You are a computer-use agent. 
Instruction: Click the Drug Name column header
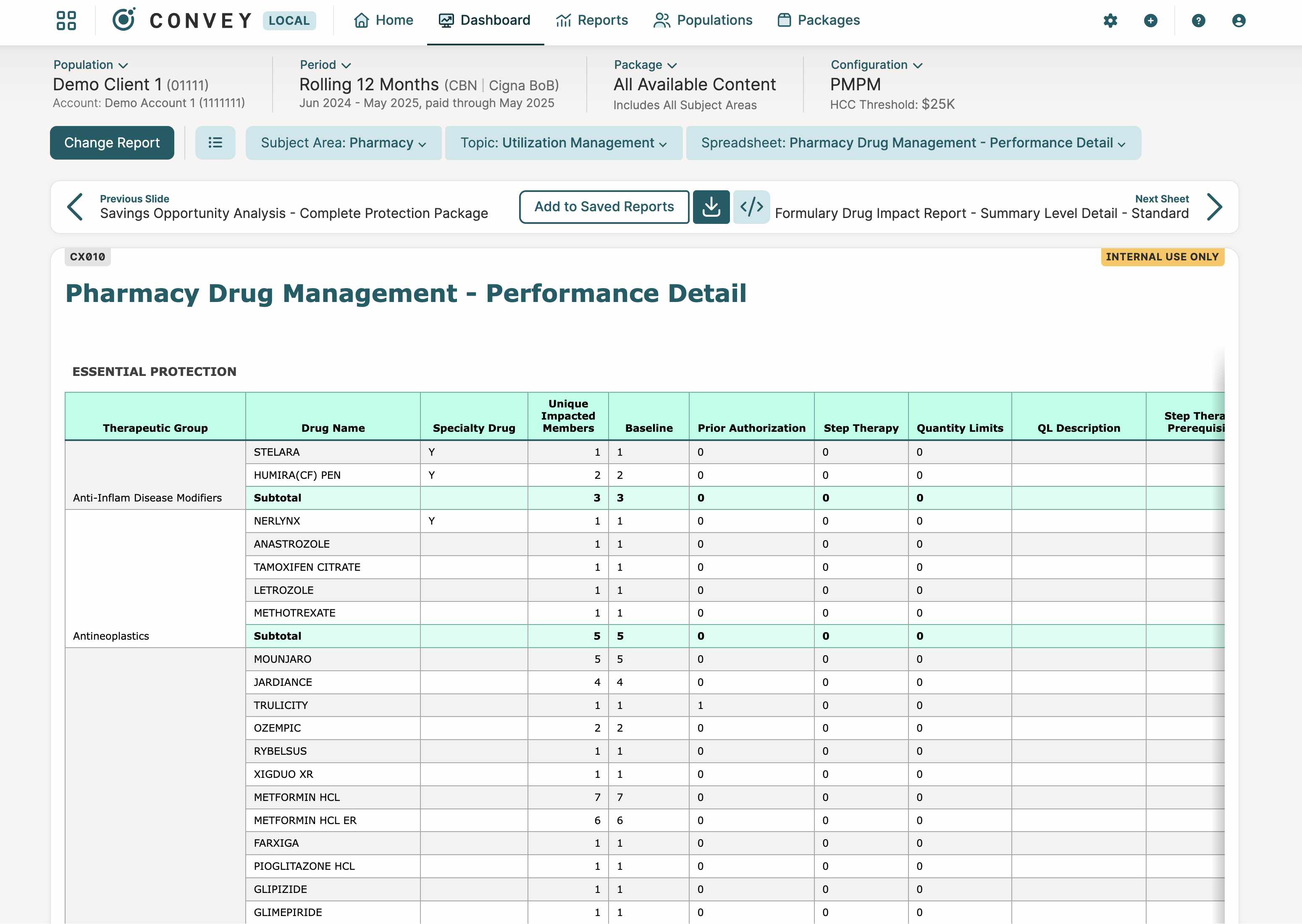point(333,428)
